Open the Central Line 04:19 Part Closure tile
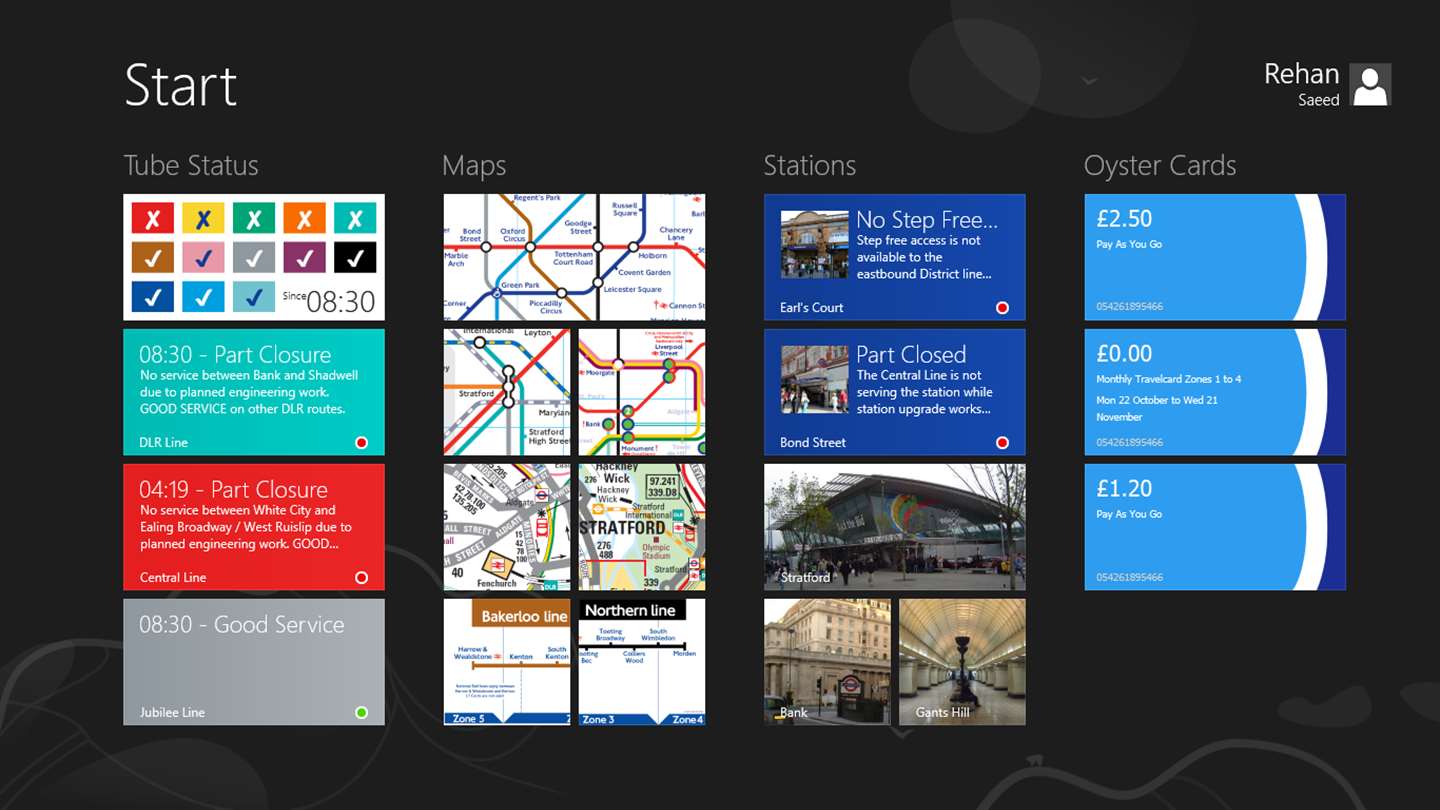 coord(254,527)
